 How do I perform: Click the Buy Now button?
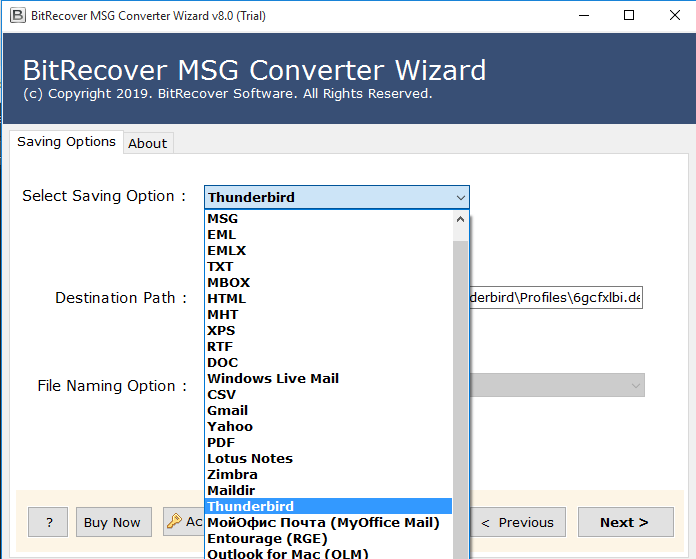tap(114, 522)
